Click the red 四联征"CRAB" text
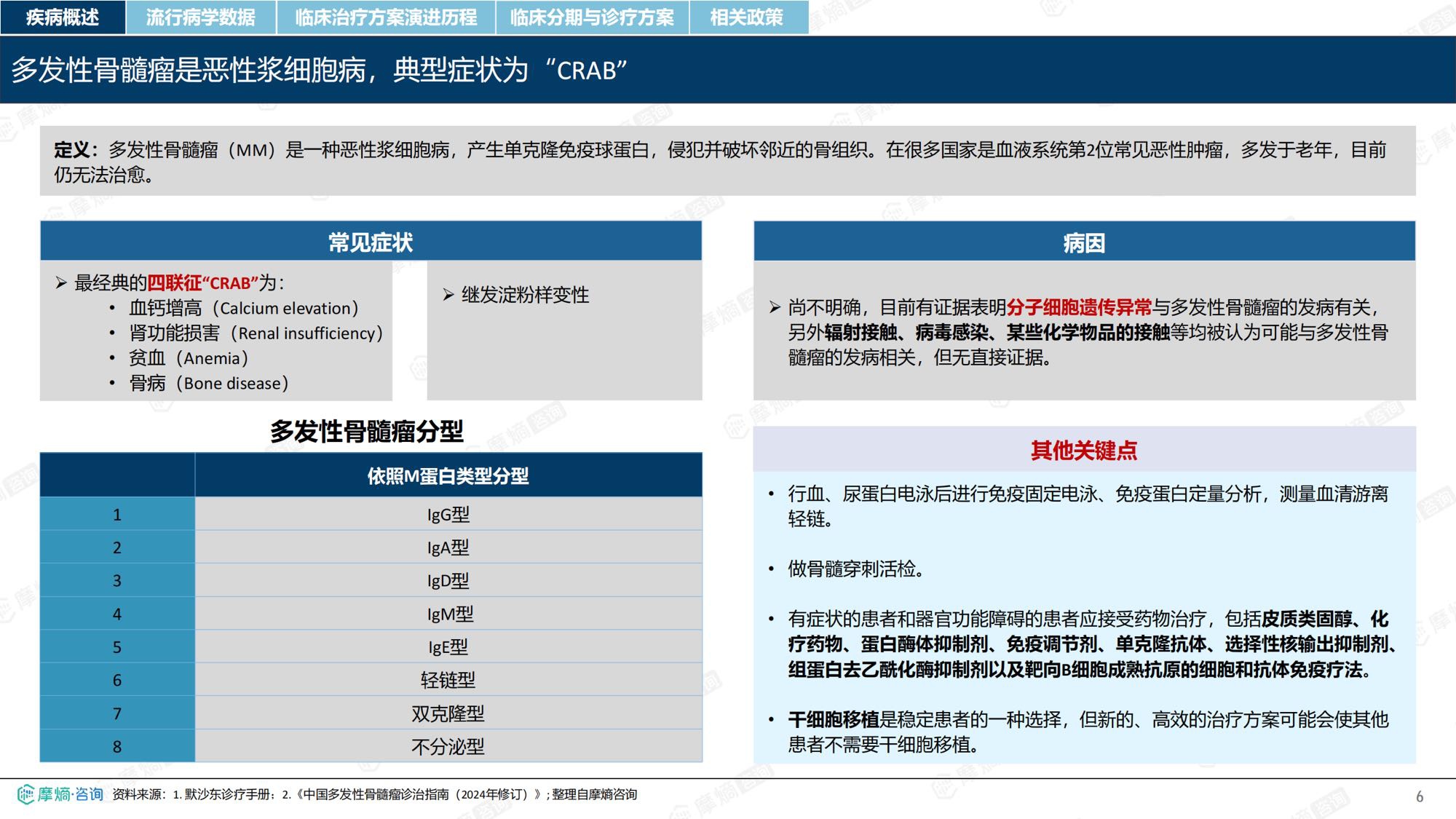The width and height of the screenshot is (1456, 819). click(203, 282)
